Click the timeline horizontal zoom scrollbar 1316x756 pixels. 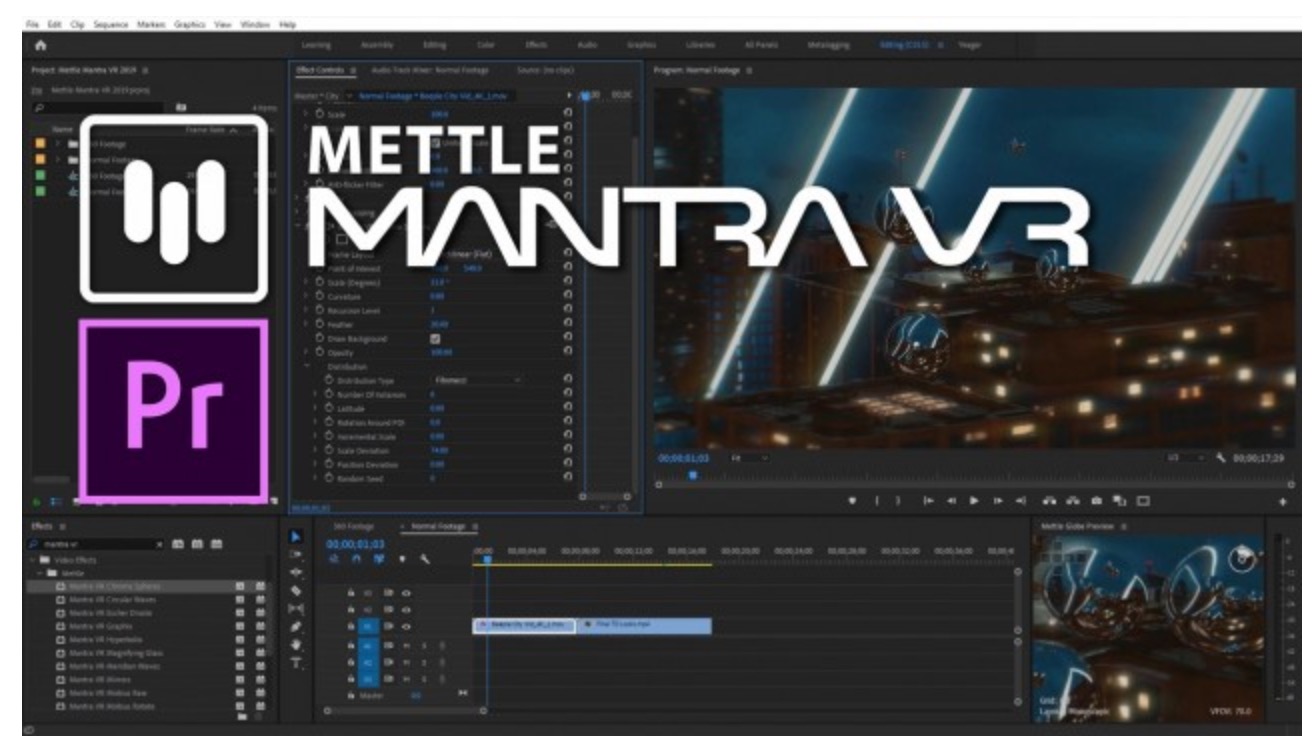[x=405, y=711]
